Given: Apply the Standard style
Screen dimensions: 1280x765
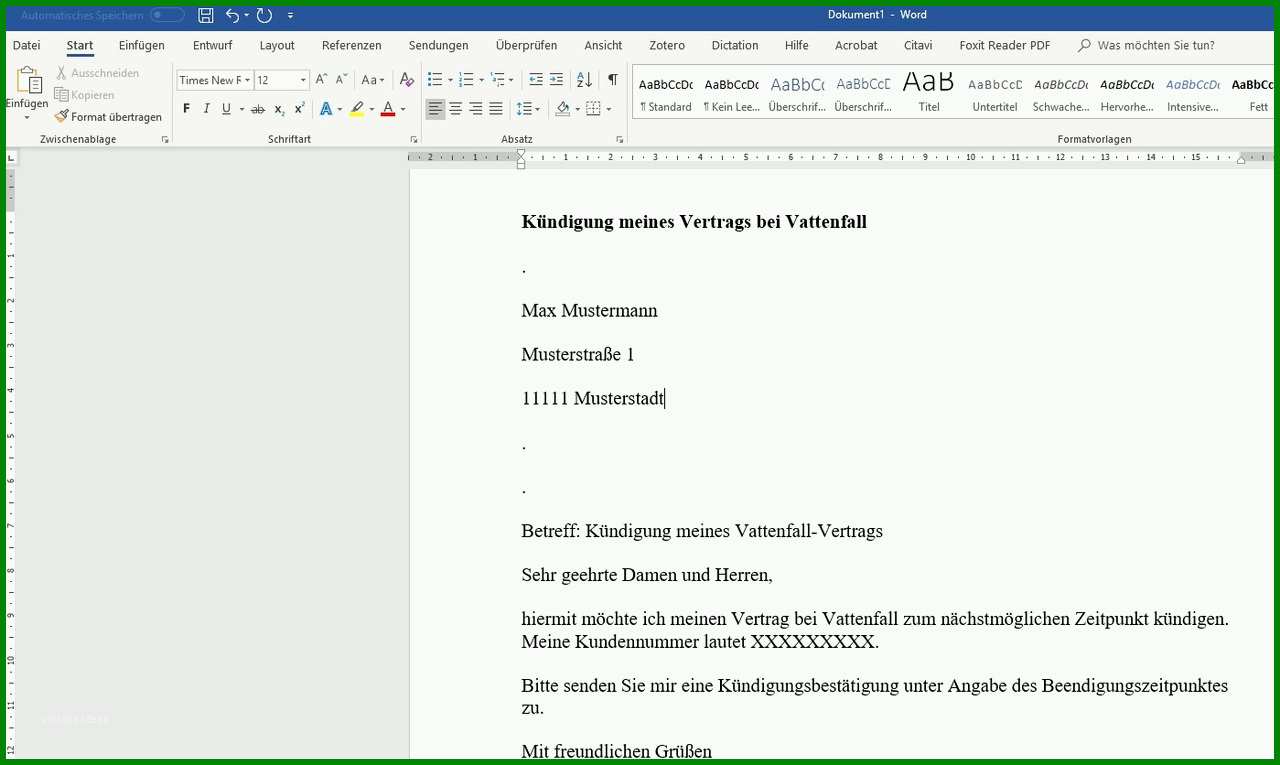Looking at the screenshot, I should [x=666, y=92].
